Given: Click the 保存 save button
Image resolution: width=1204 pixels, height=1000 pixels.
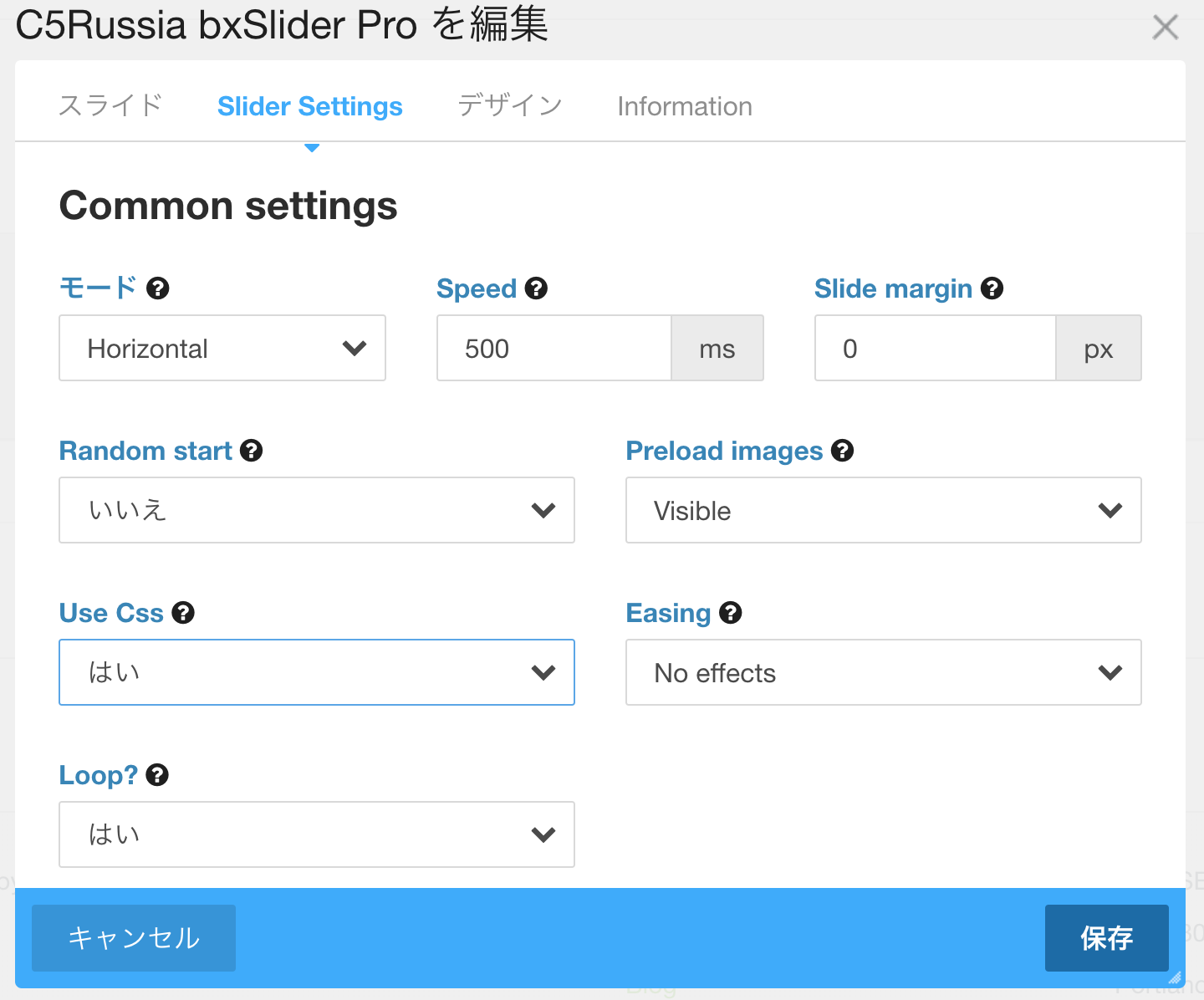Looking at the screenshot, I should (x=1107, y=938).
